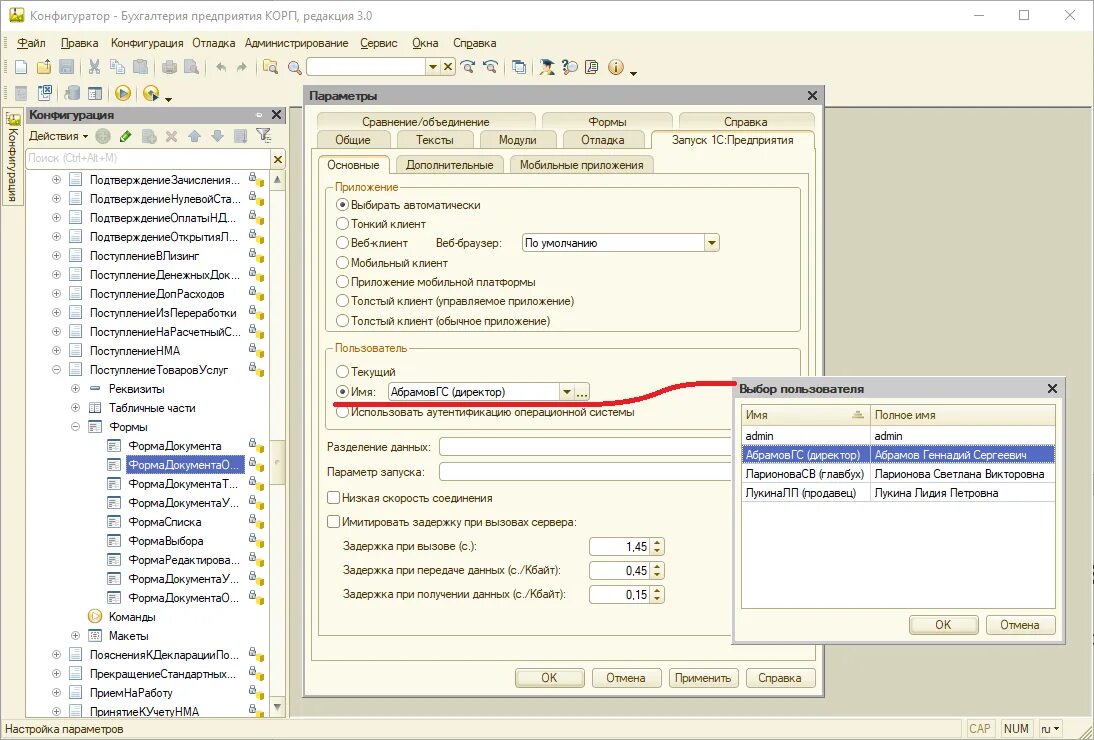1094x740 pixels.
Task: Click the Cut scissors icon
Action: point(94,67)
